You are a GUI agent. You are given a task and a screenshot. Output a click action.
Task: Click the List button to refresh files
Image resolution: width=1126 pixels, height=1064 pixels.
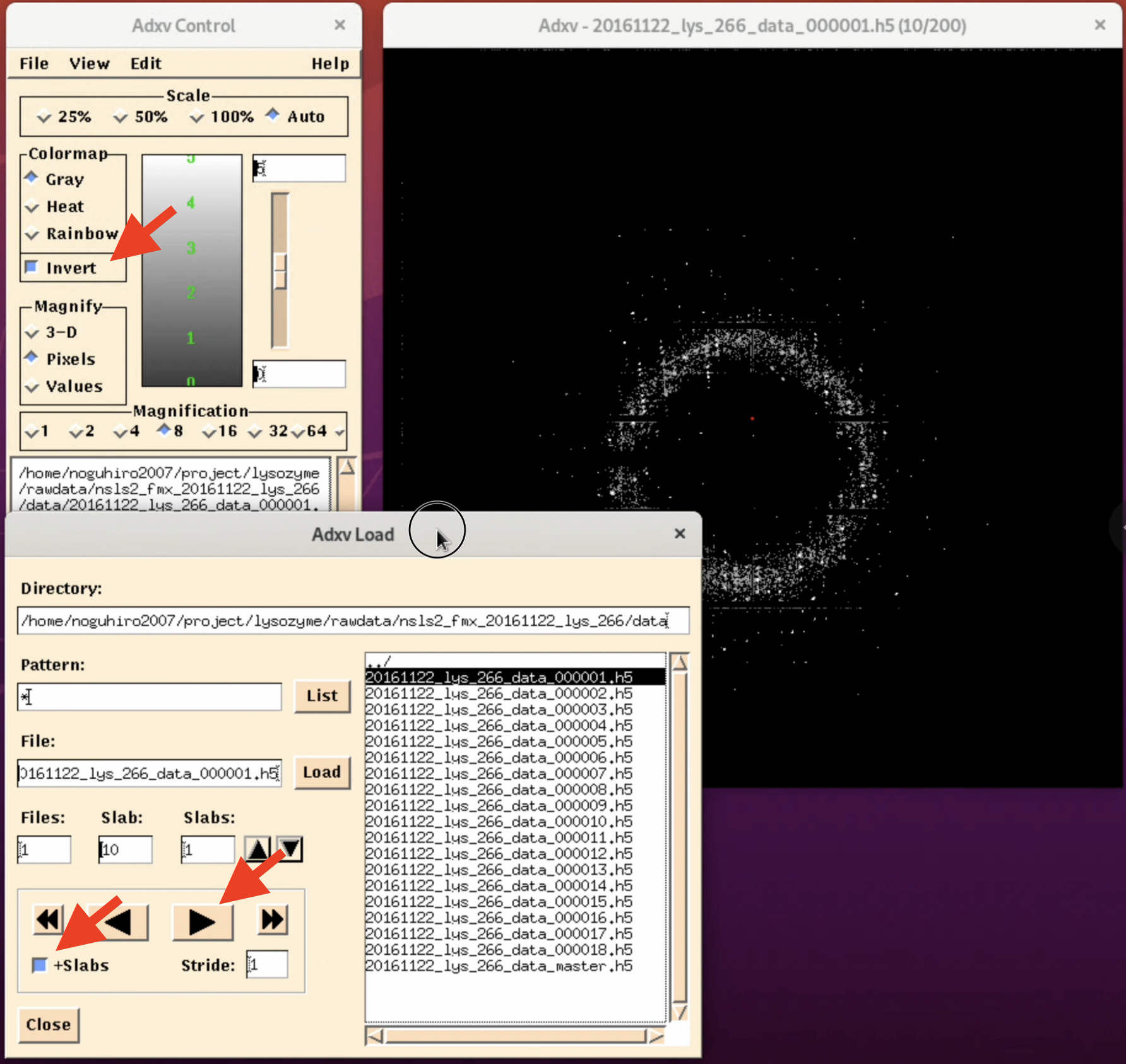[322, 696]
